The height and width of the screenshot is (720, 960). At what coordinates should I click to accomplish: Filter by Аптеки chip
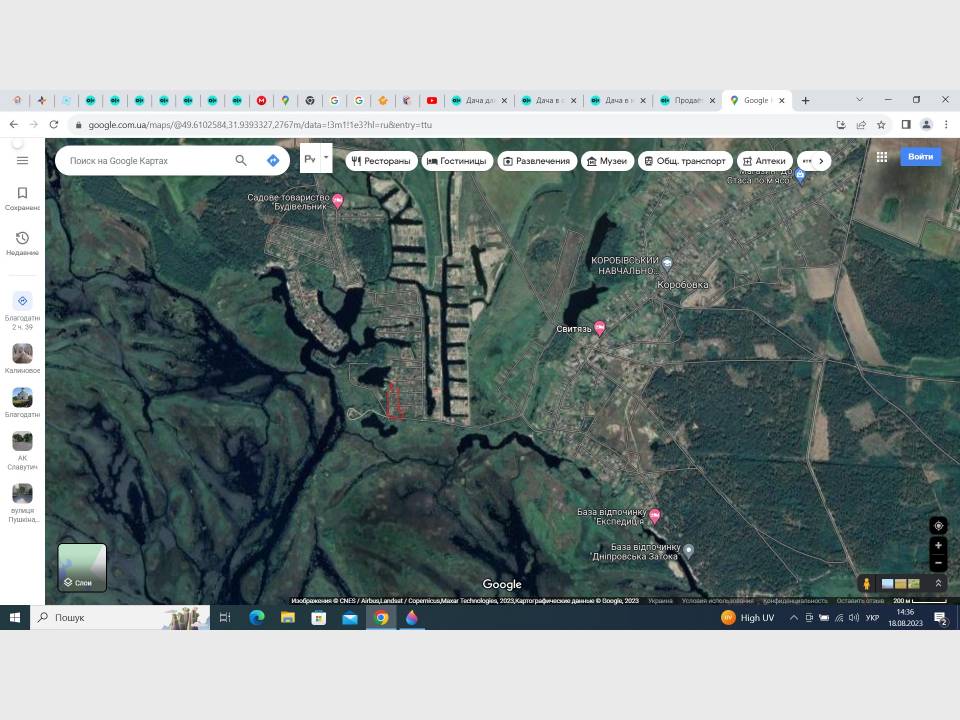pyautogui.click(x=765, y=161)
